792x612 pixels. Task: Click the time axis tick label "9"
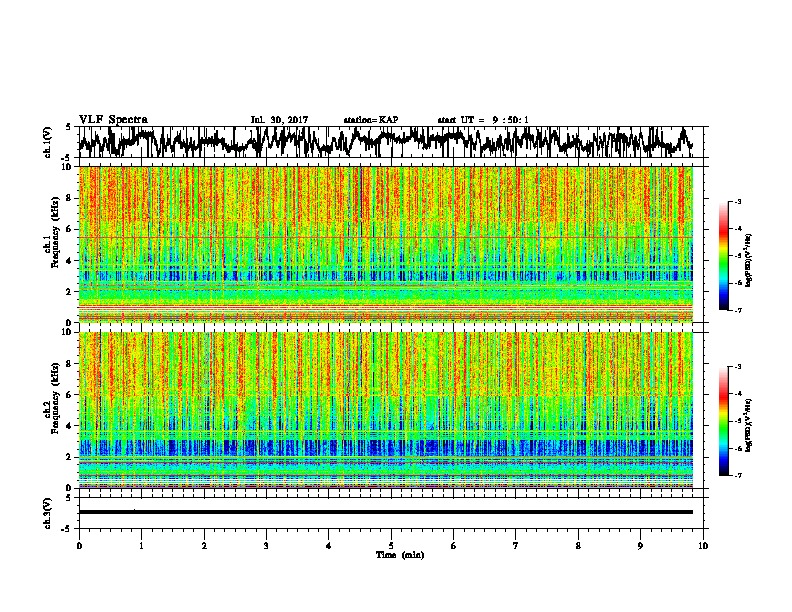640,546
